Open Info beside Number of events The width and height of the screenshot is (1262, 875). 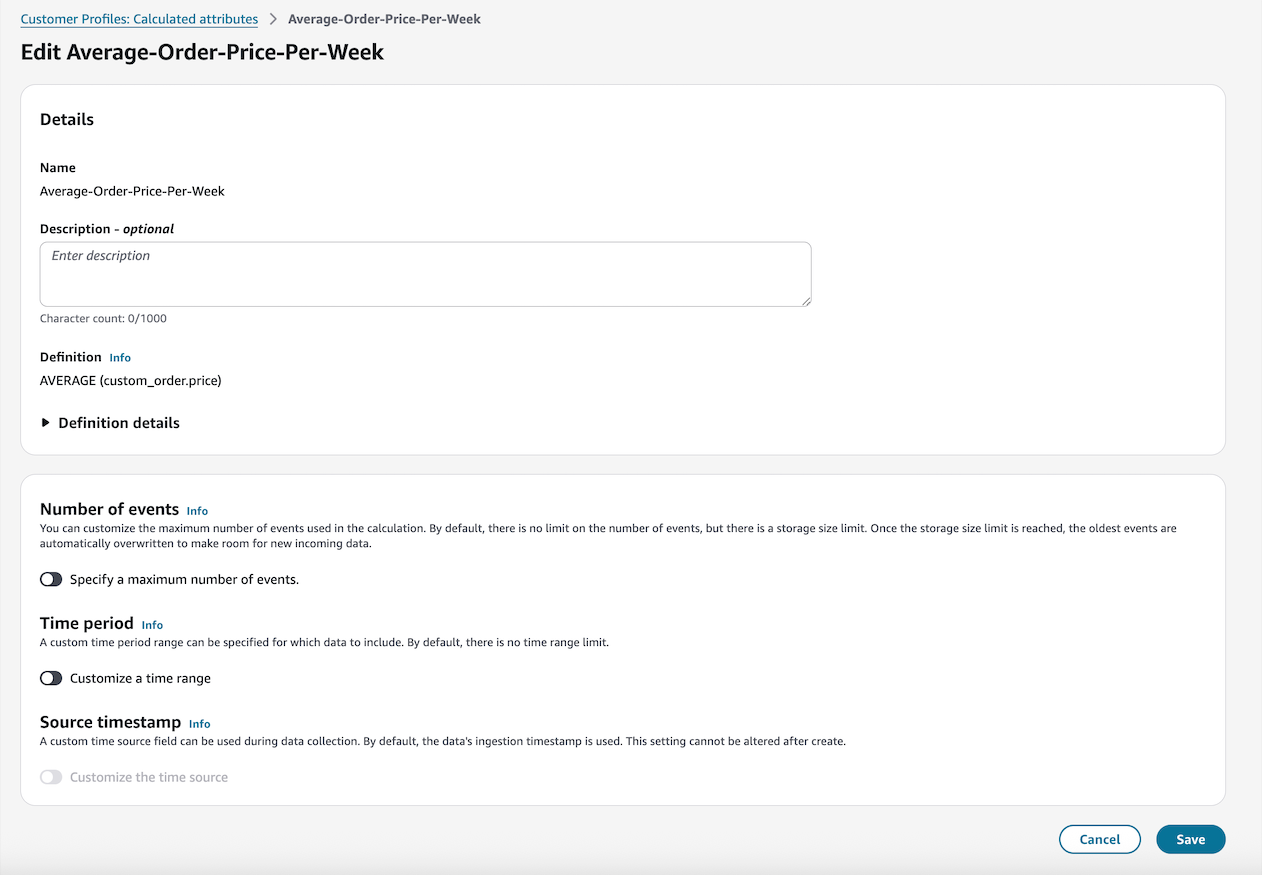pos(197,511)
